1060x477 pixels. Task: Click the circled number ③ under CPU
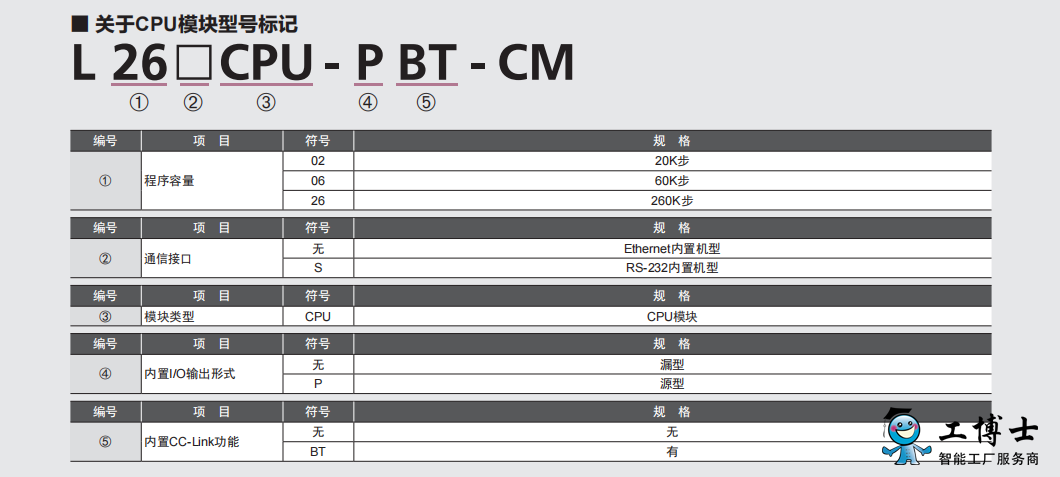coord(266,103)
